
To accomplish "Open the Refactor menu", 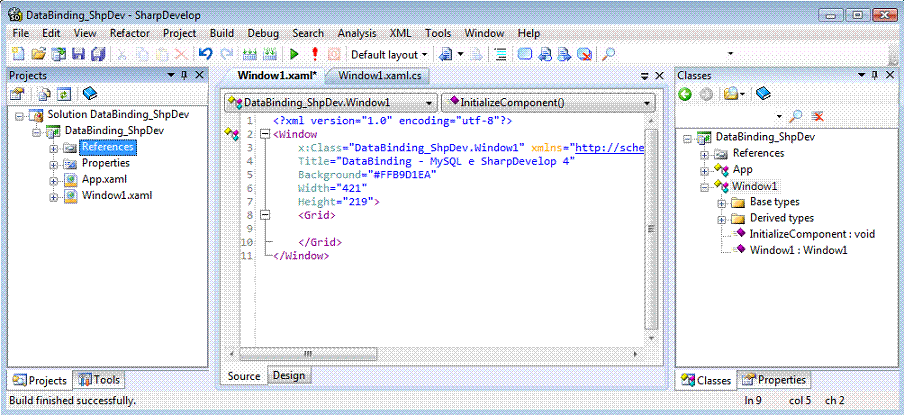I will coord(130,33).
